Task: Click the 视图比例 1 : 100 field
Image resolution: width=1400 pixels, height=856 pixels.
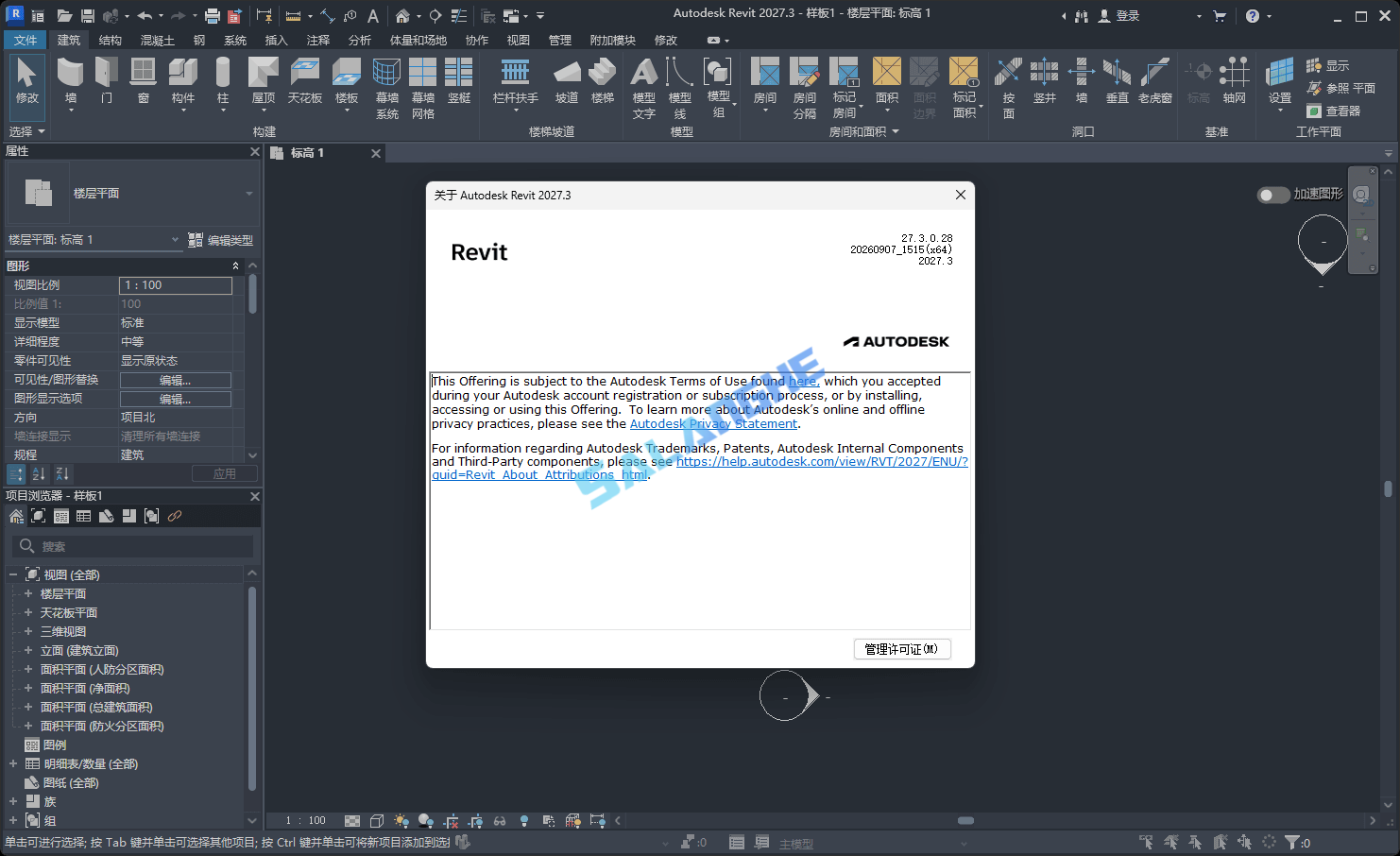Action: pyautogui.click(x=176, y=285)
